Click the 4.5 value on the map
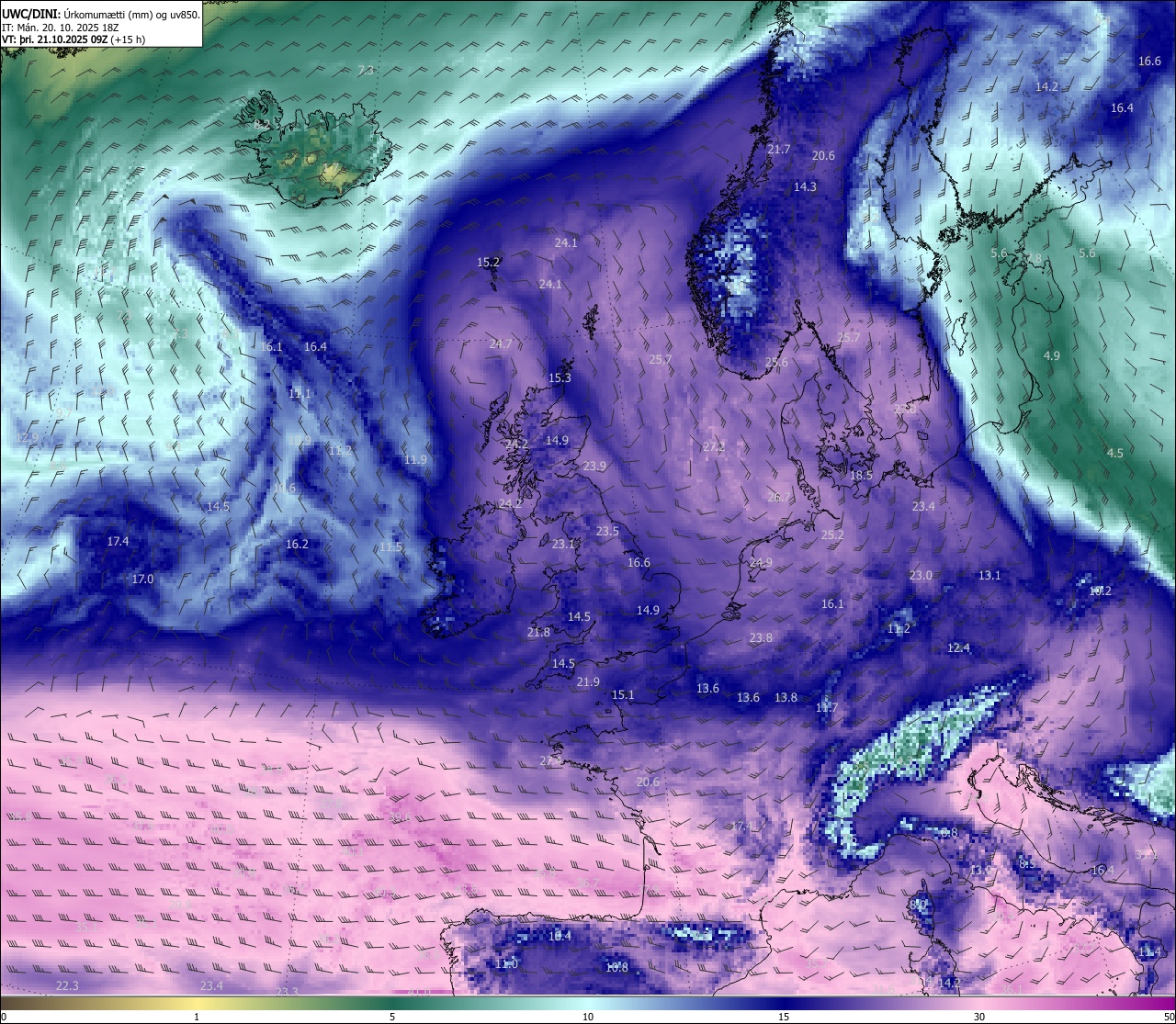Screen dimensions: 1176x1024 pyautogui.click(x=1114, y=453)
